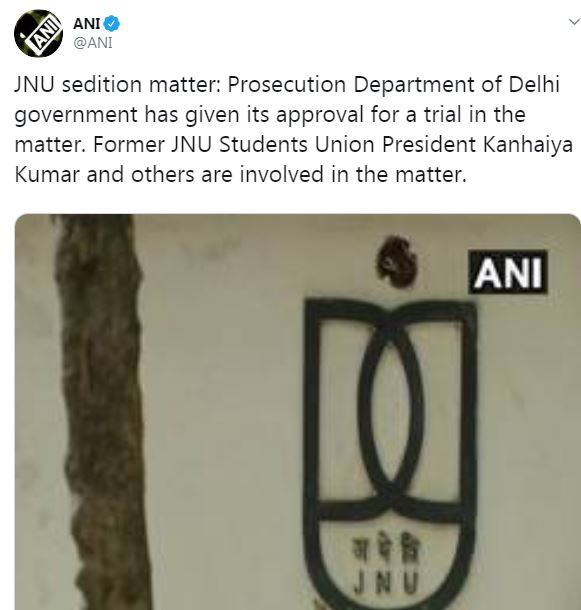The image size is (581, 610).
Task: Open the tweet options chevron menu
Action: click(574, 22)
